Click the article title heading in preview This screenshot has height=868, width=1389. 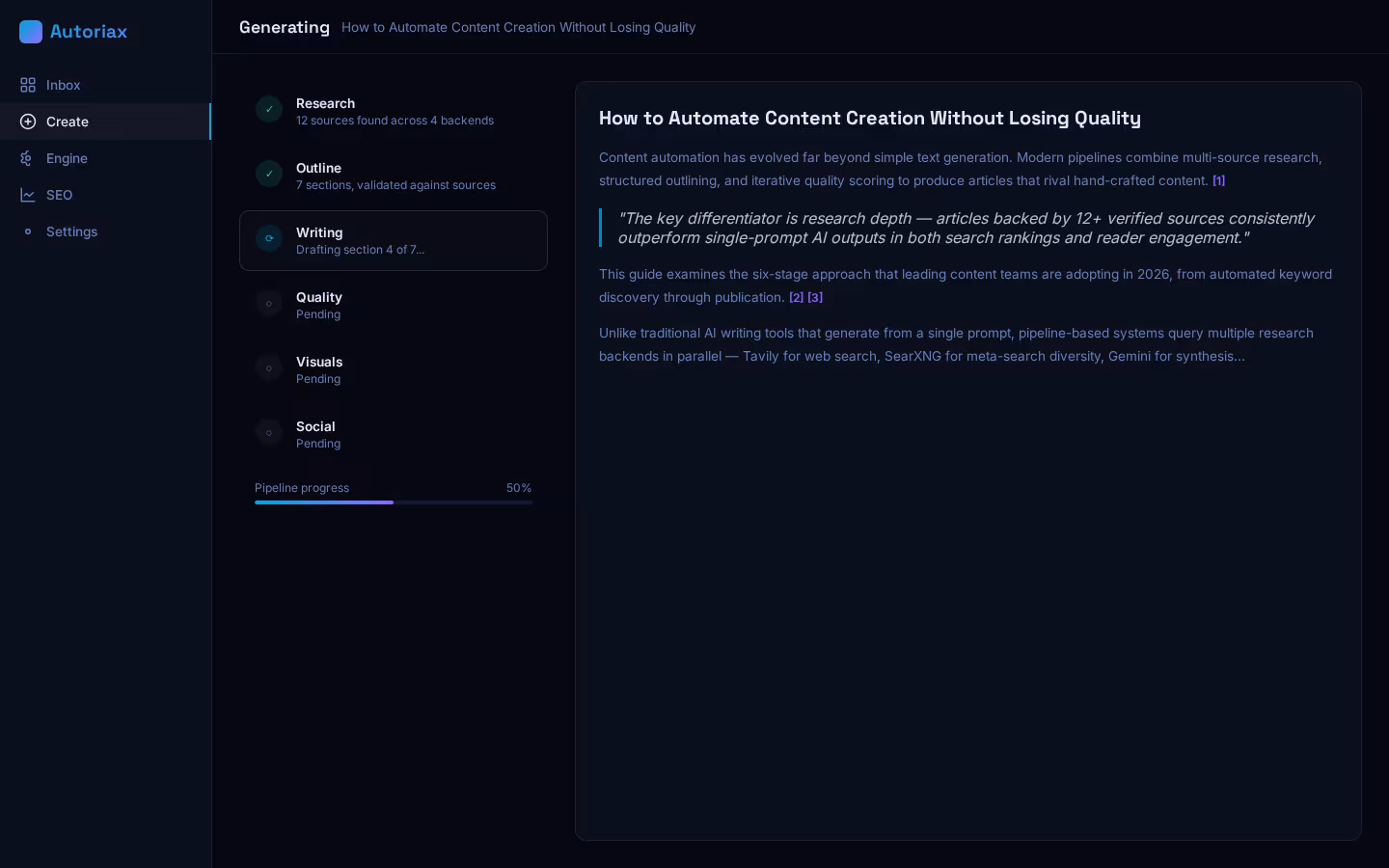tap(869, 119)
